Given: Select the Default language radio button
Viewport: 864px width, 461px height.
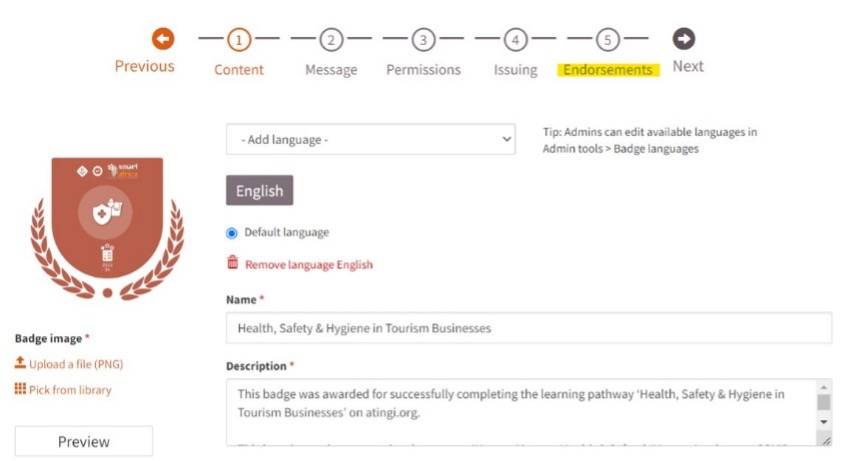Looking at the screenshot, I should click(x=232, y=233).
